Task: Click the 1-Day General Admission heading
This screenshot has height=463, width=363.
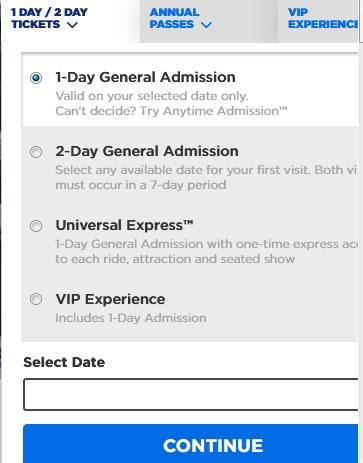Action: pyautogui.click(x=146, y=77)
